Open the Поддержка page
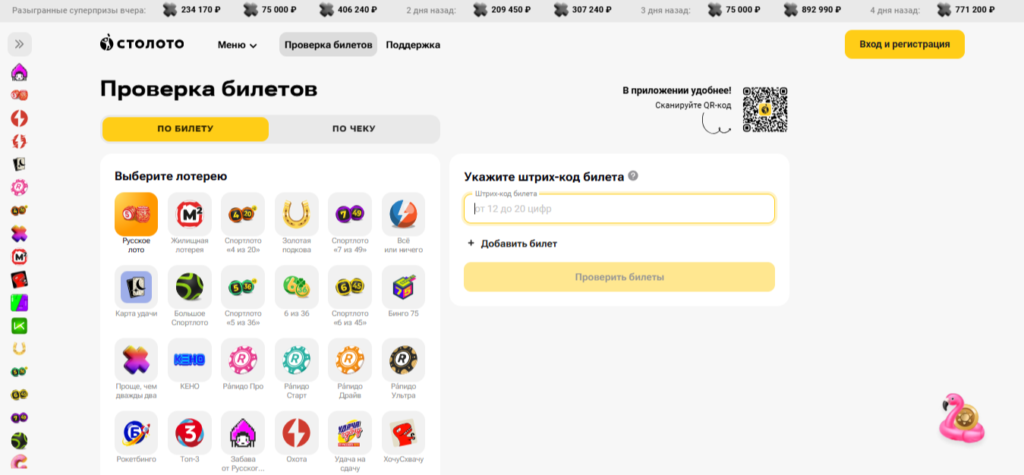 point(413,45)
